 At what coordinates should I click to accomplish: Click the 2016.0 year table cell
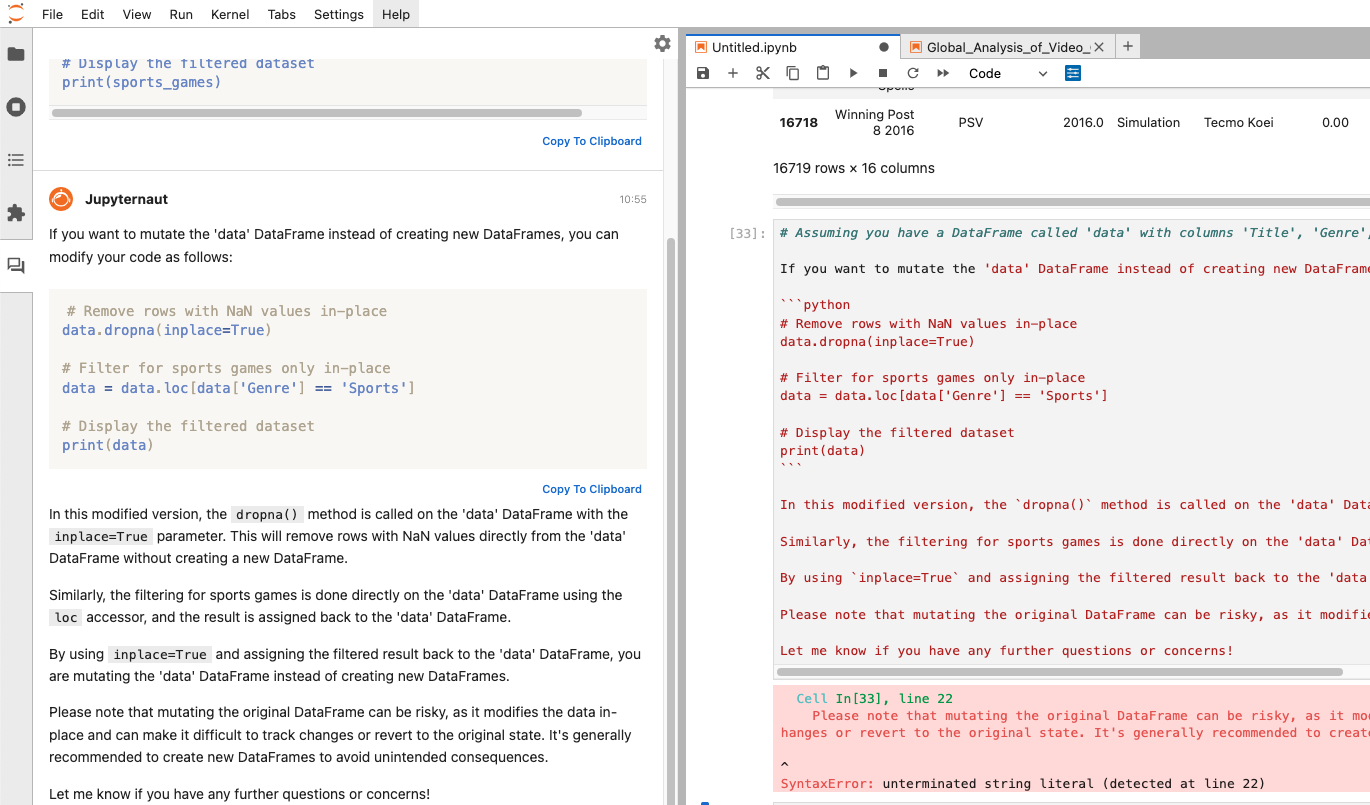pos(1083,122)
